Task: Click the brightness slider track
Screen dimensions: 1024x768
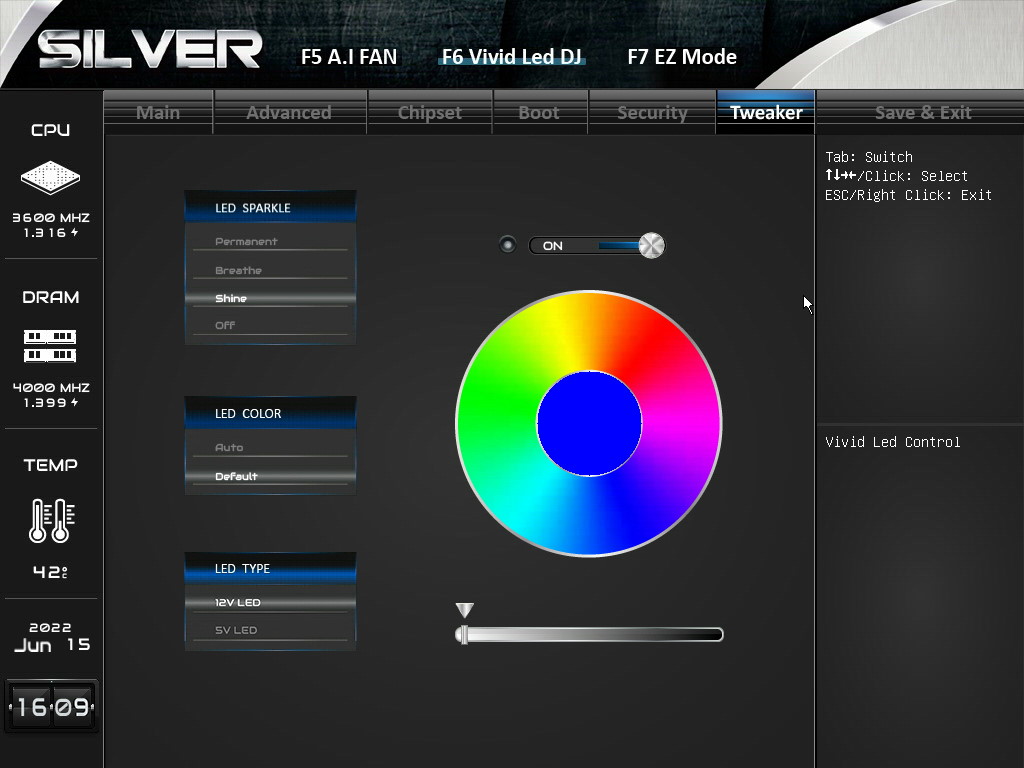Action: (590, 634)
